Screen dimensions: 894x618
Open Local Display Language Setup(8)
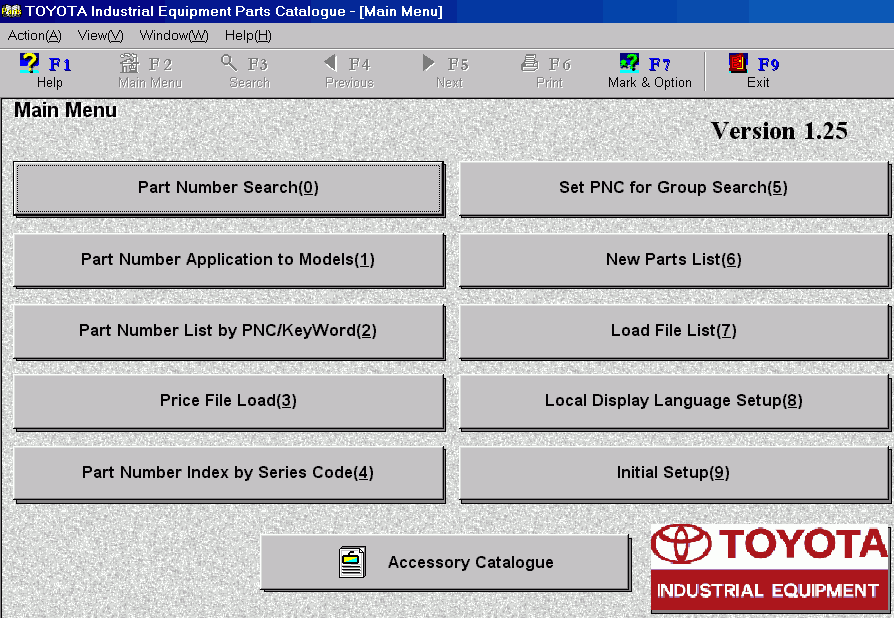[x=674, y=401]
